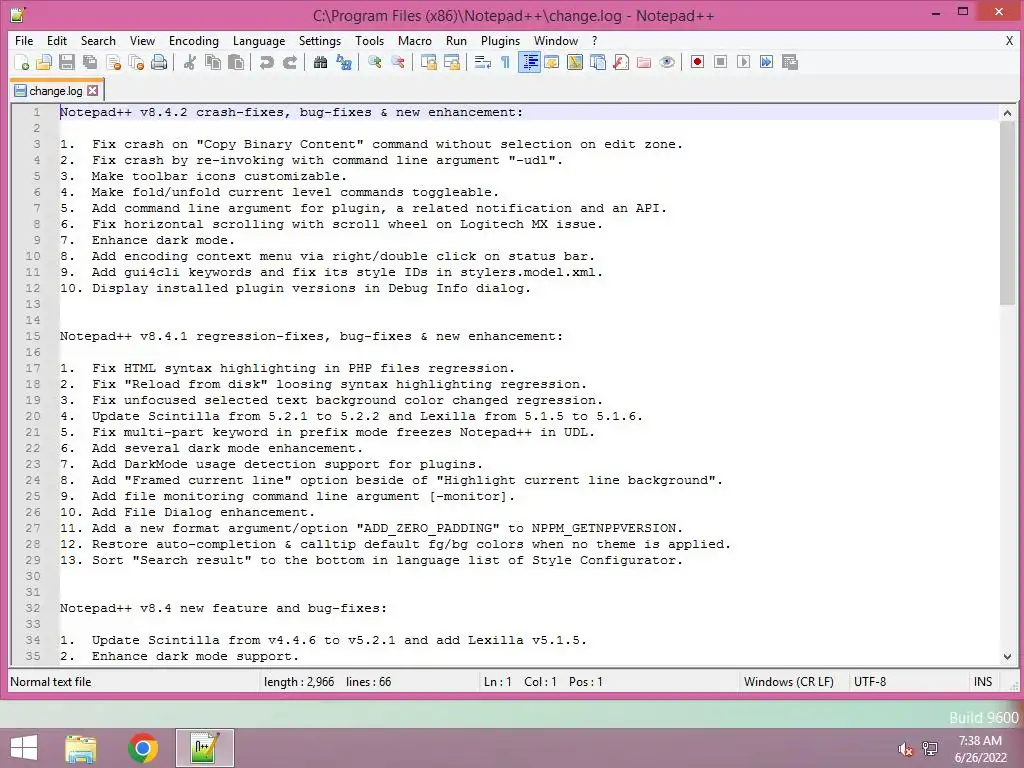Open the Language menu

(259, 40)
